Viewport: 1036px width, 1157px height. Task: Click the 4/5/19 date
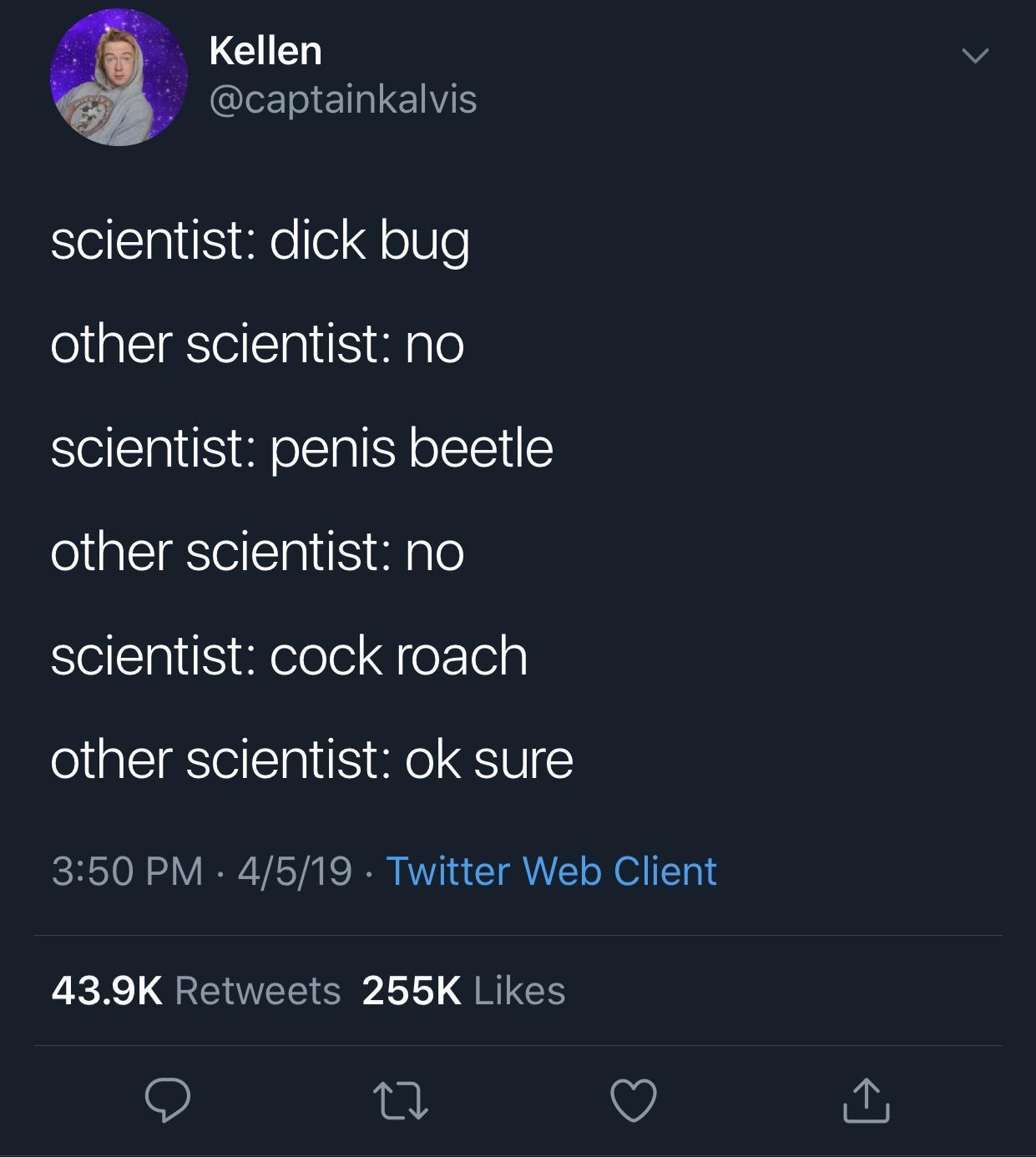(x=295, y=872)
